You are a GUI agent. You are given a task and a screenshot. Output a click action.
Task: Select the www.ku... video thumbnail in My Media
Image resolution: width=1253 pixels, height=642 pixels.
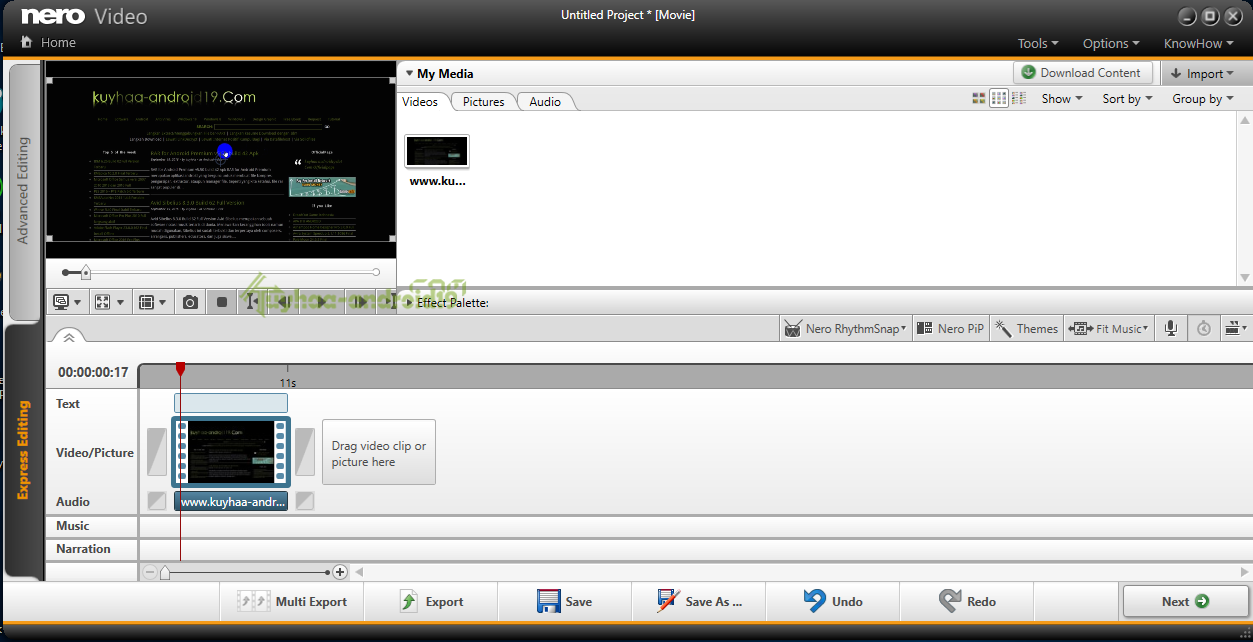point(437,151)
